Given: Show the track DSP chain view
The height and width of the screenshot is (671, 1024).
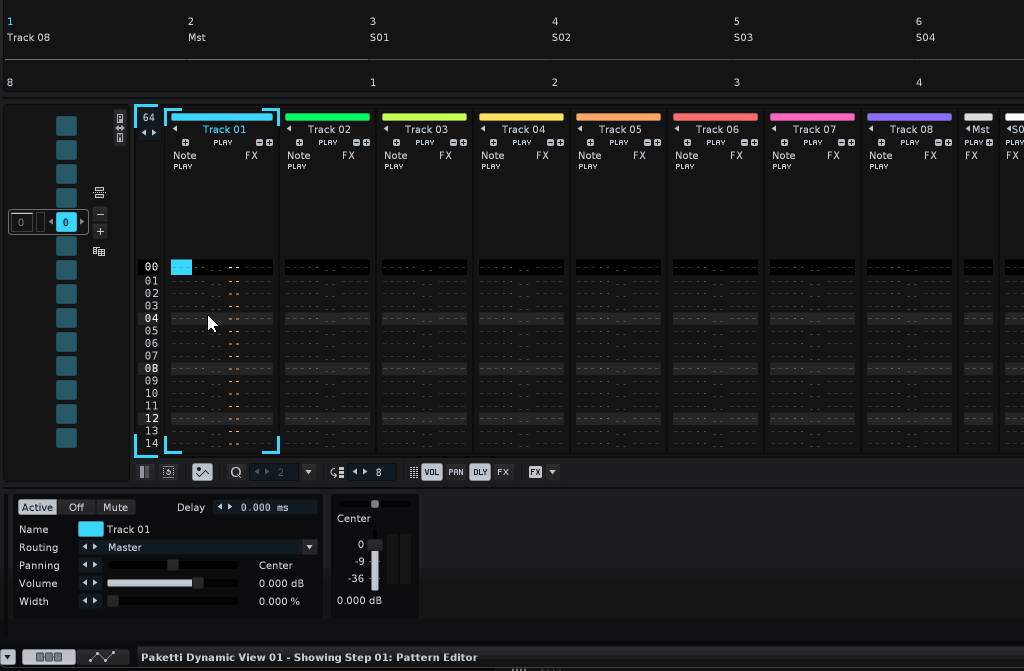Looking at the screenshot, I should pos(49,657).
